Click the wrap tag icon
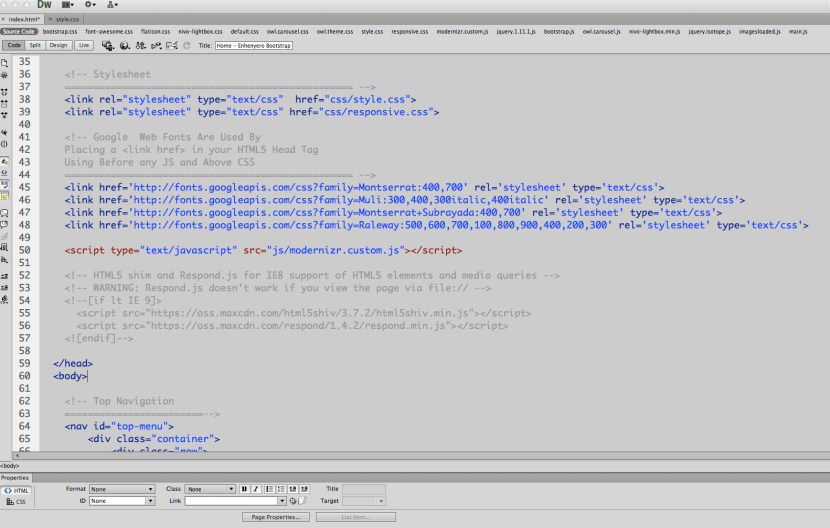The width and height of the screenshot is (830, 528). coord(4,236)
